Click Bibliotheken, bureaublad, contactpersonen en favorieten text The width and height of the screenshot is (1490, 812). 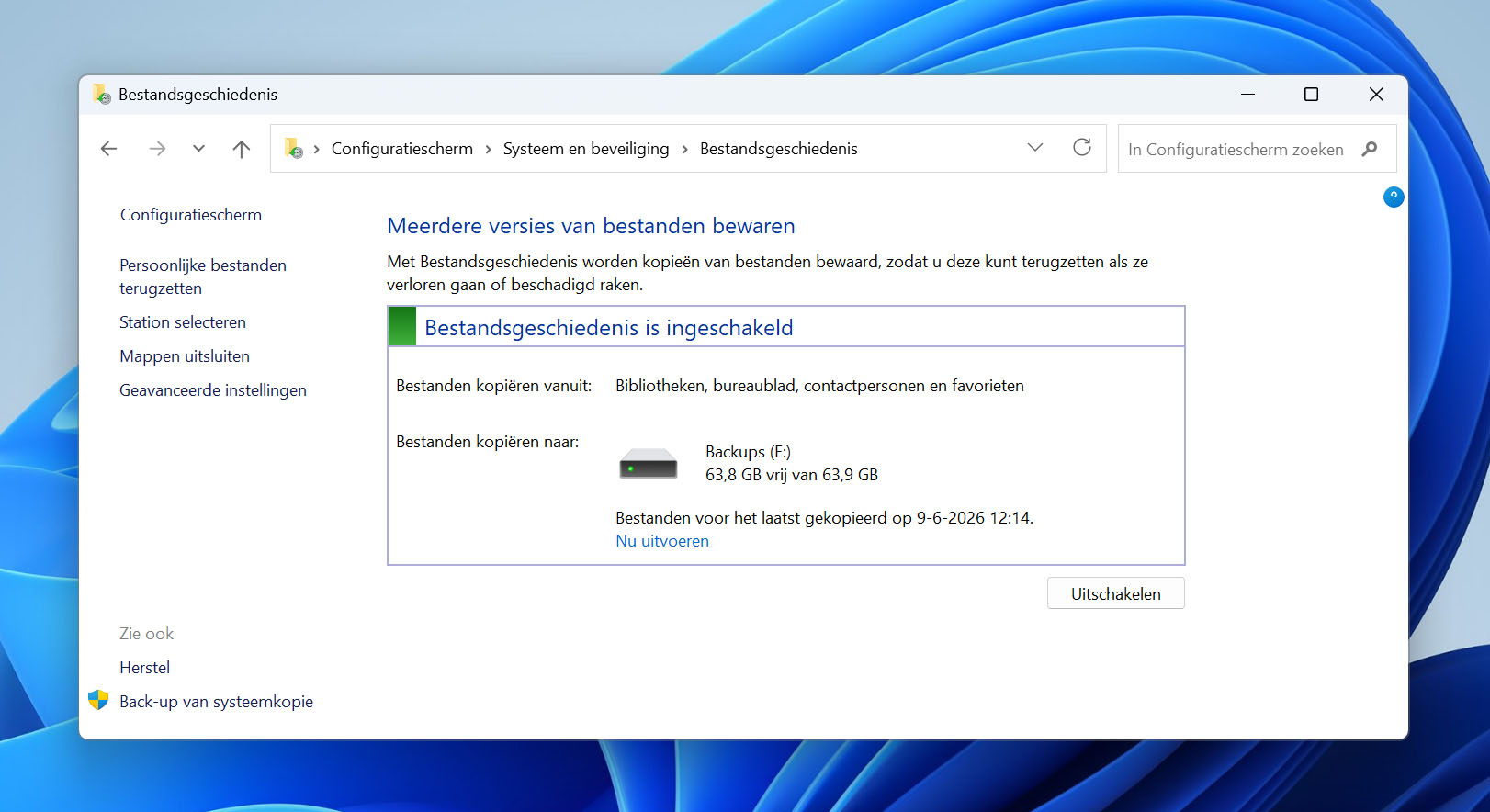[819, 386]
